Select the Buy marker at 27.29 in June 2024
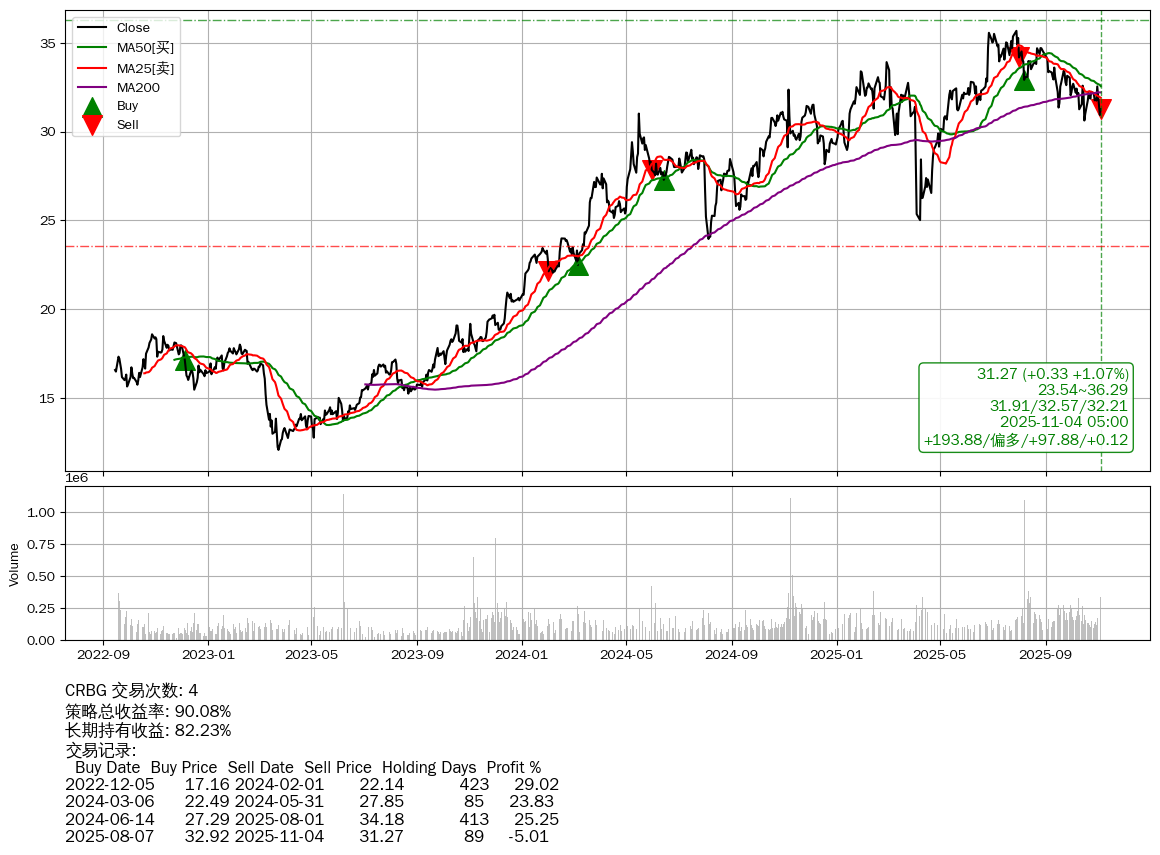The width and height of the screenshot is (1160, 855). [664, 180]
